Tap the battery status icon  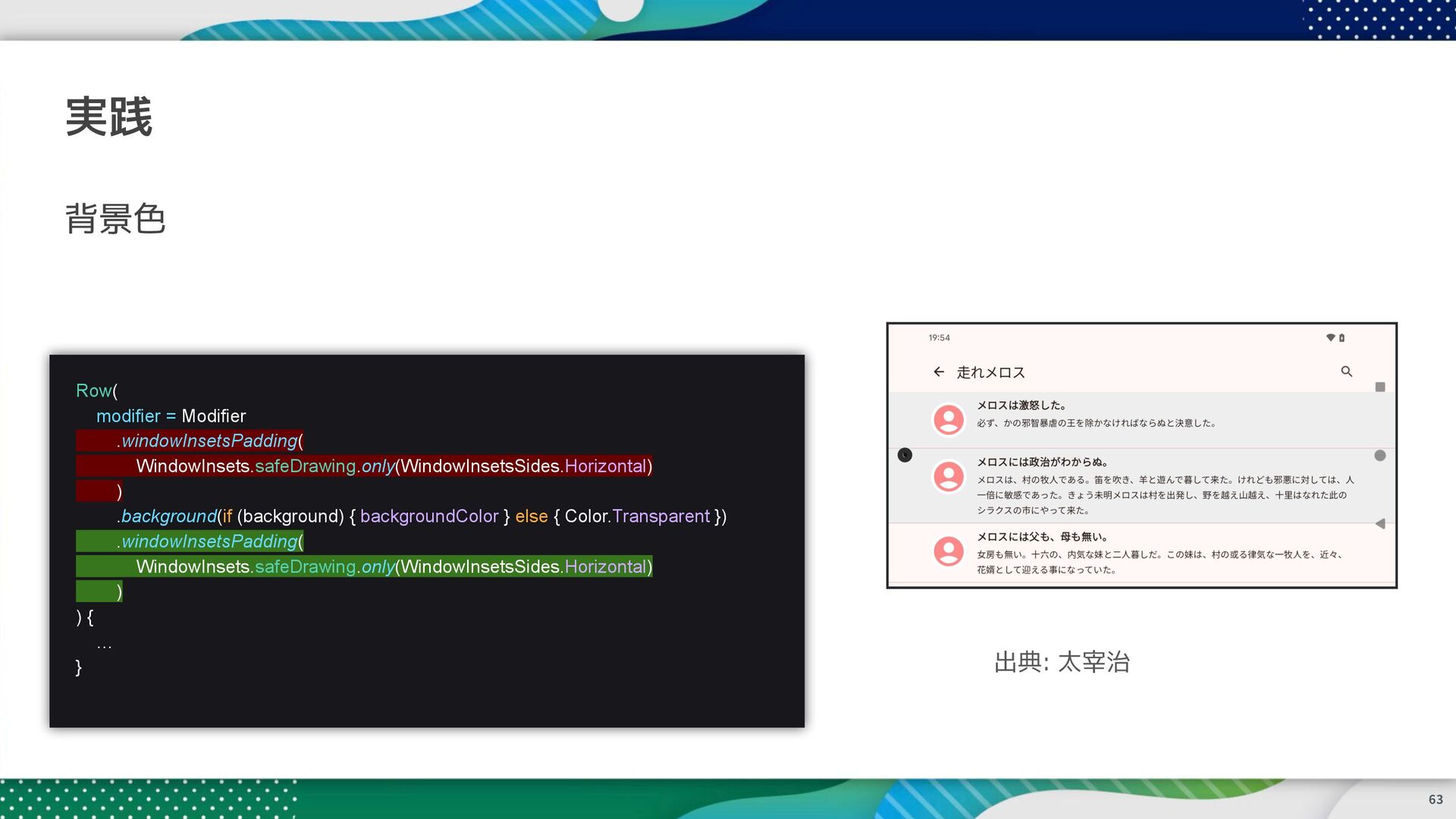coord(1341,338)
